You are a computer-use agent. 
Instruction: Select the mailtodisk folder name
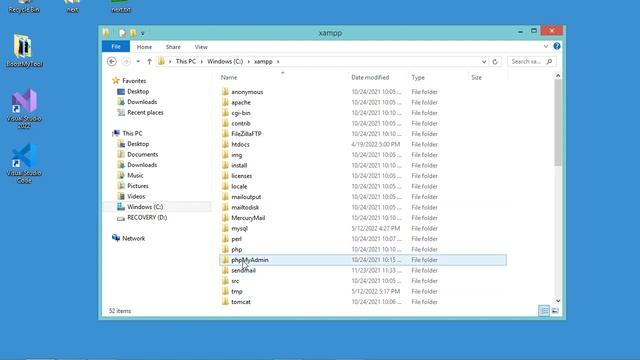click(245, 207)
